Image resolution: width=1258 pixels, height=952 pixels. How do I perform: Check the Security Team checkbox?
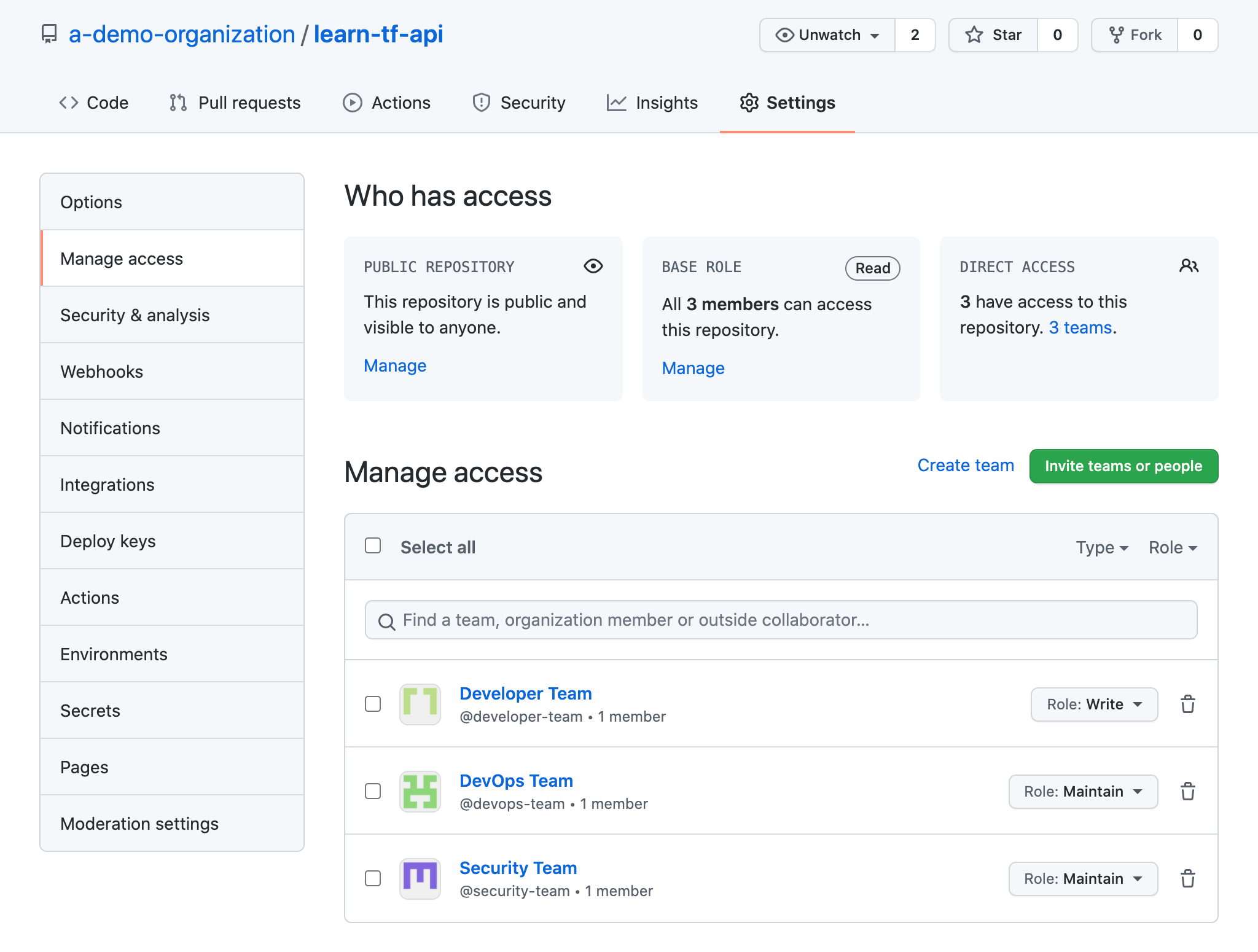[373, 878]
